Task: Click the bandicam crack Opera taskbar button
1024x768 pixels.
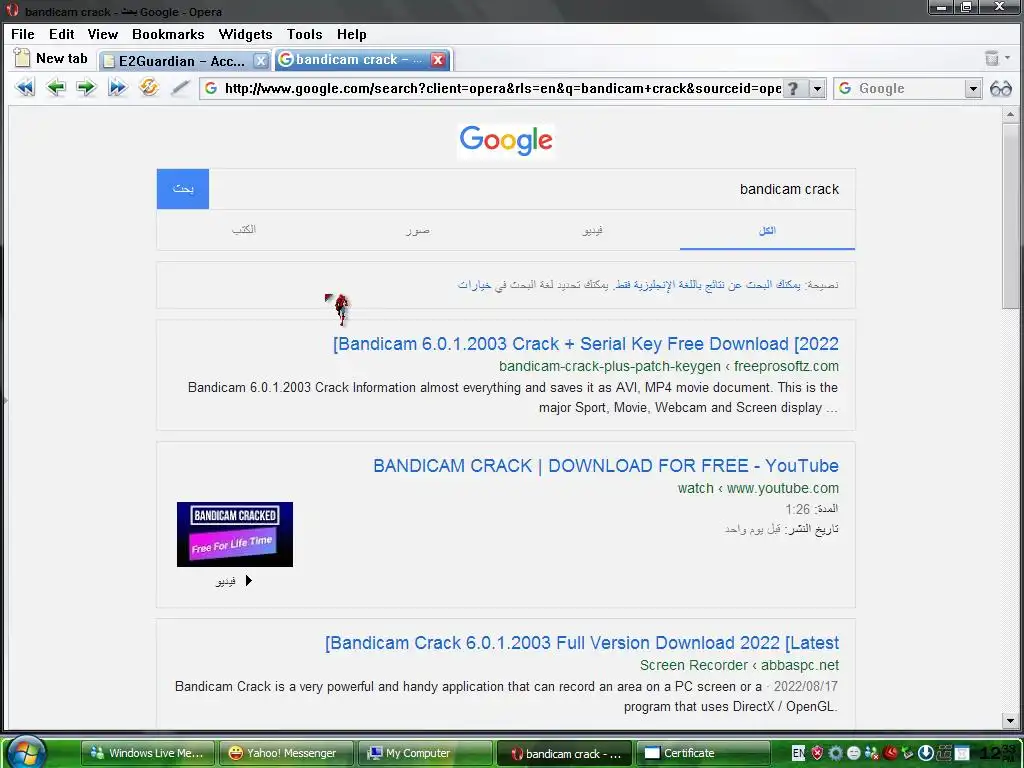Action: coord(564,754)
